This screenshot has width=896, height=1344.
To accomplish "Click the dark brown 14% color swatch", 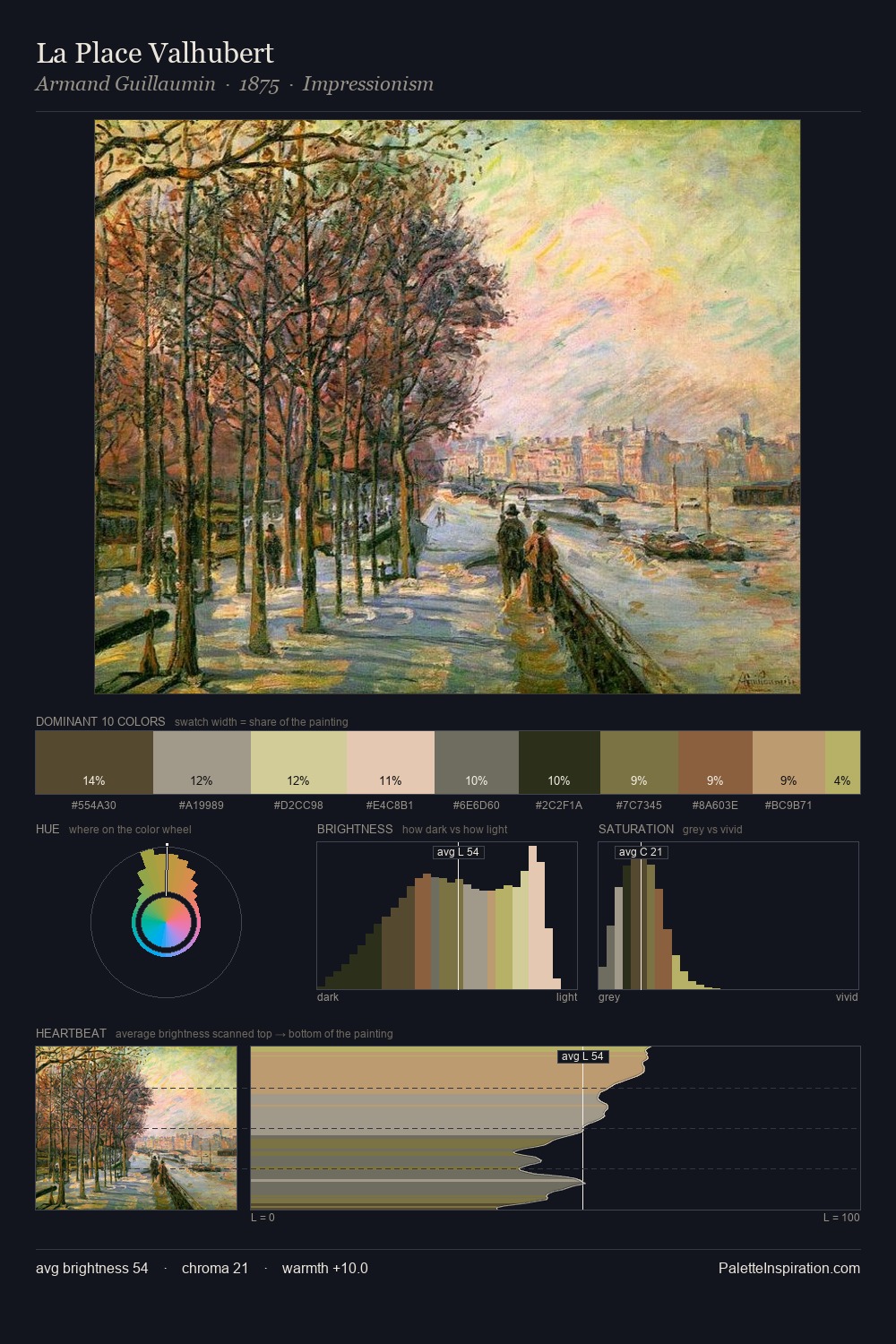I will coord(94,762).
